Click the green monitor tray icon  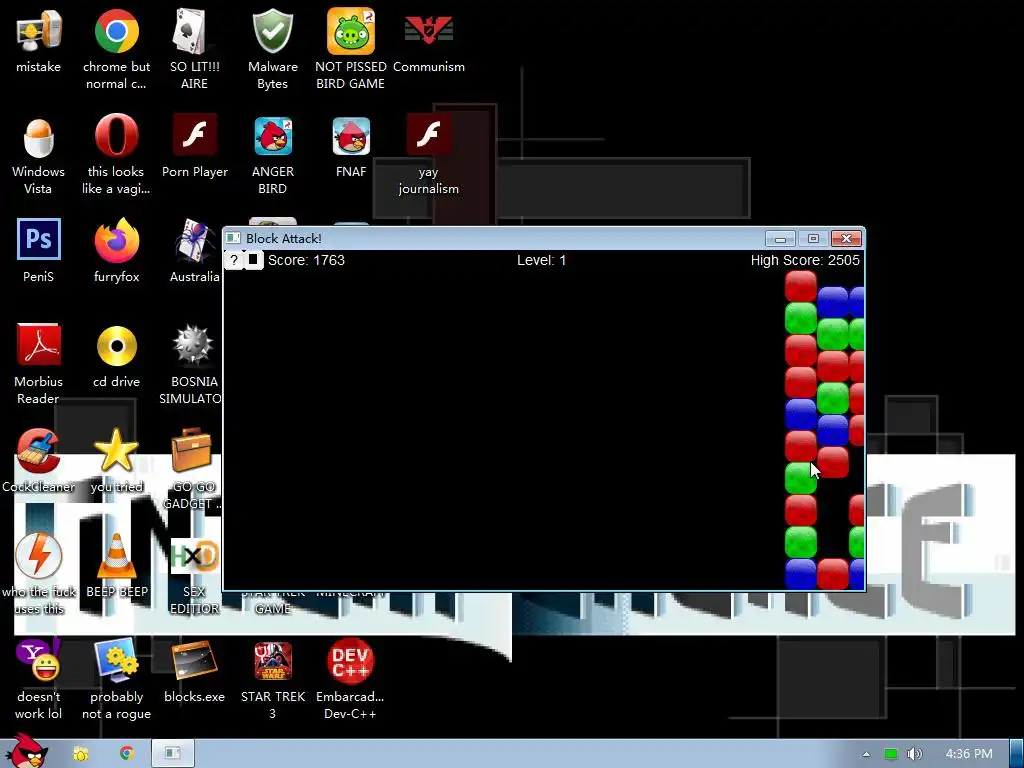(891, 754)
